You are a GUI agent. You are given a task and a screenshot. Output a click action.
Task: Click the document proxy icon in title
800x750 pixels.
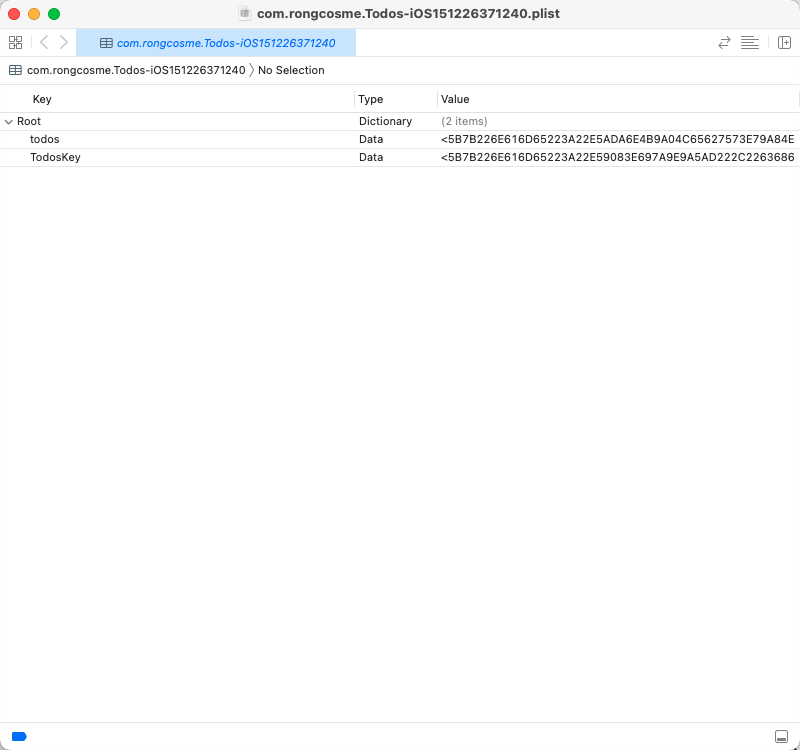[245, 14]
